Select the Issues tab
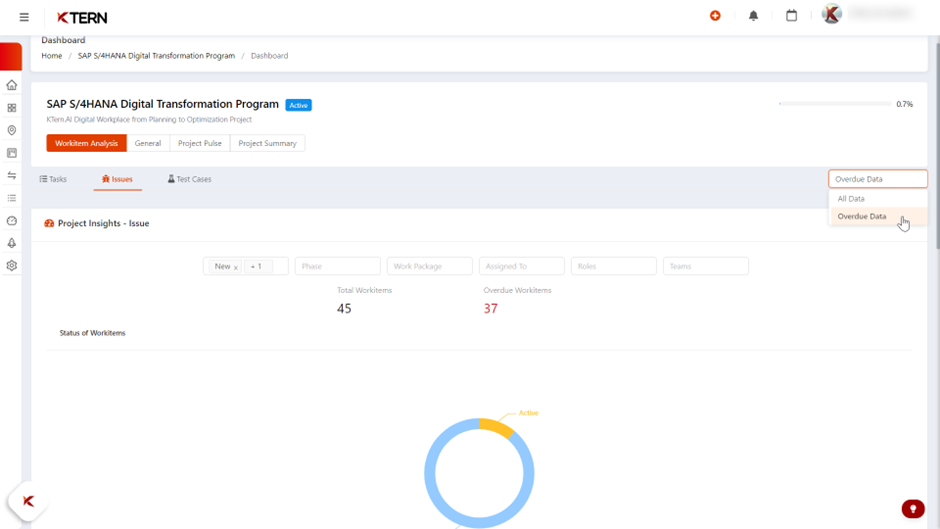Viewport: 940px width, 529px height. coord(118,179)
